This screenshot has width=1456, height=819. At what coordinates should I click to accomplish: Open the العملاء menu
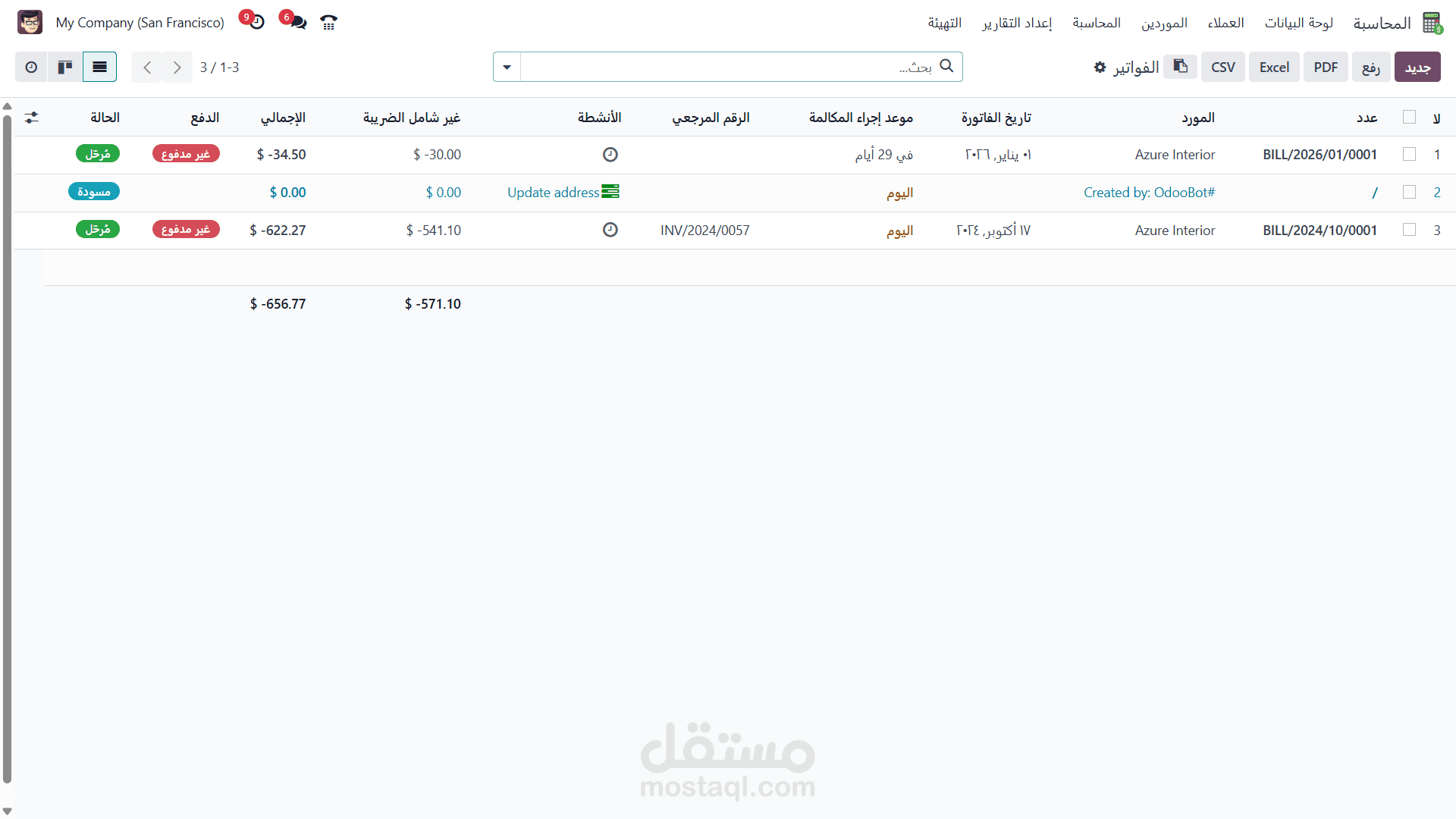[x=1225, y=23]
